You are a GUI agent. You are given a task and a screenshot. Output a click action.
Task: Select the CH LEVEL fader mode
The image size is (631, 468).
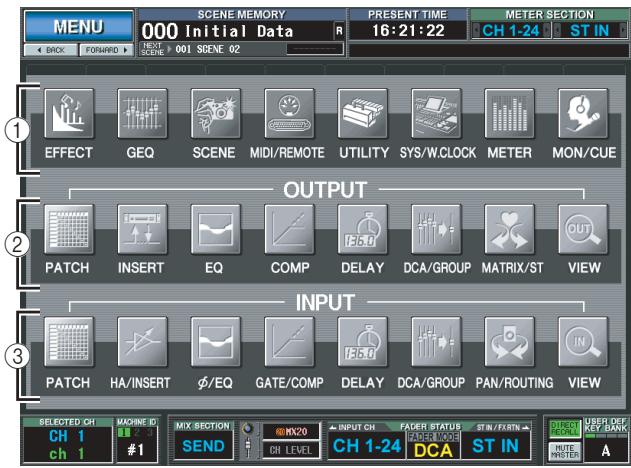point(291,450)
